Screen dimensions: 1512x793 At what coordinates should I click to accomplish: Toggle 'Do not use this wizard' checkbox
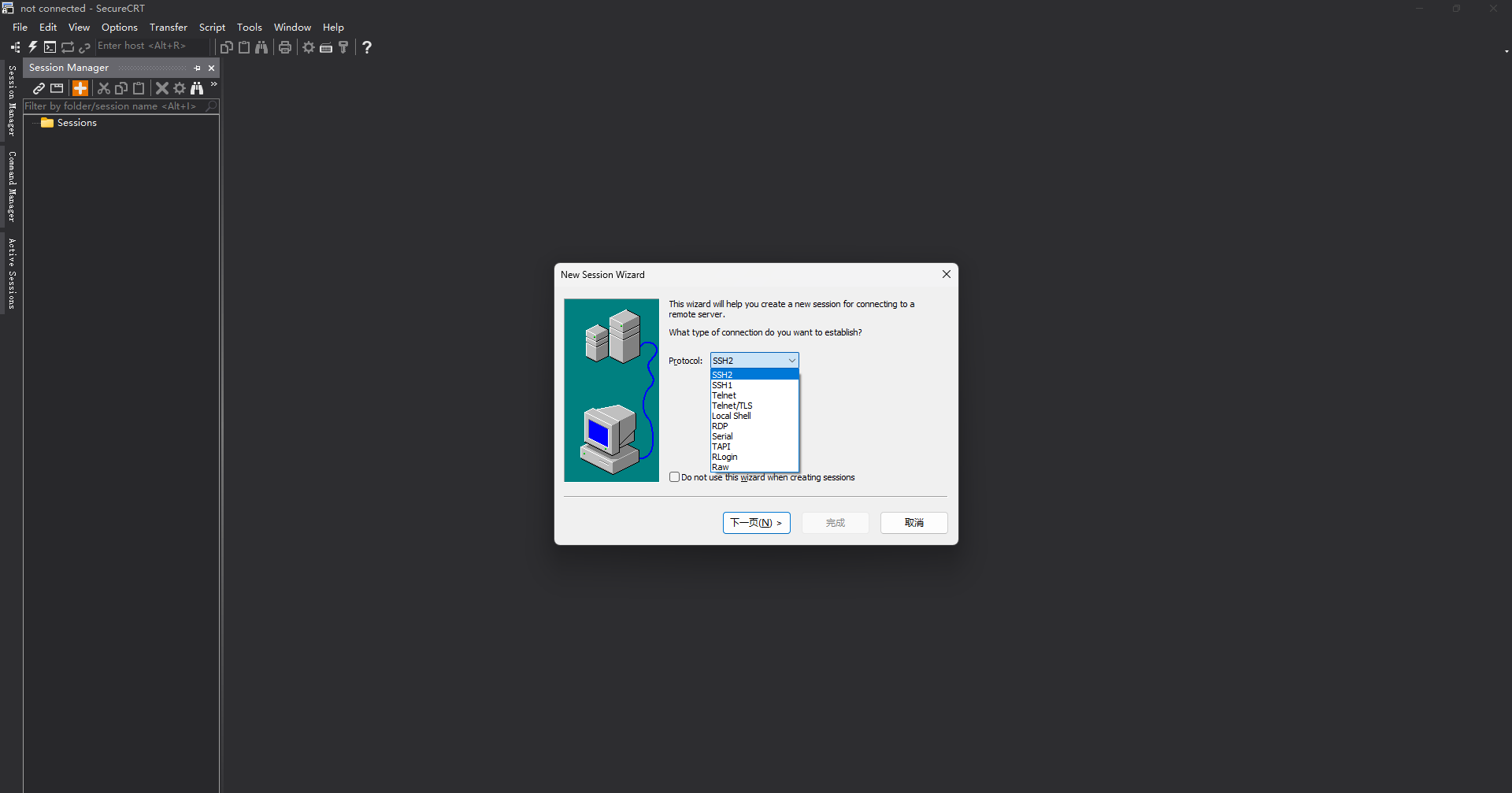coord(674,477)
